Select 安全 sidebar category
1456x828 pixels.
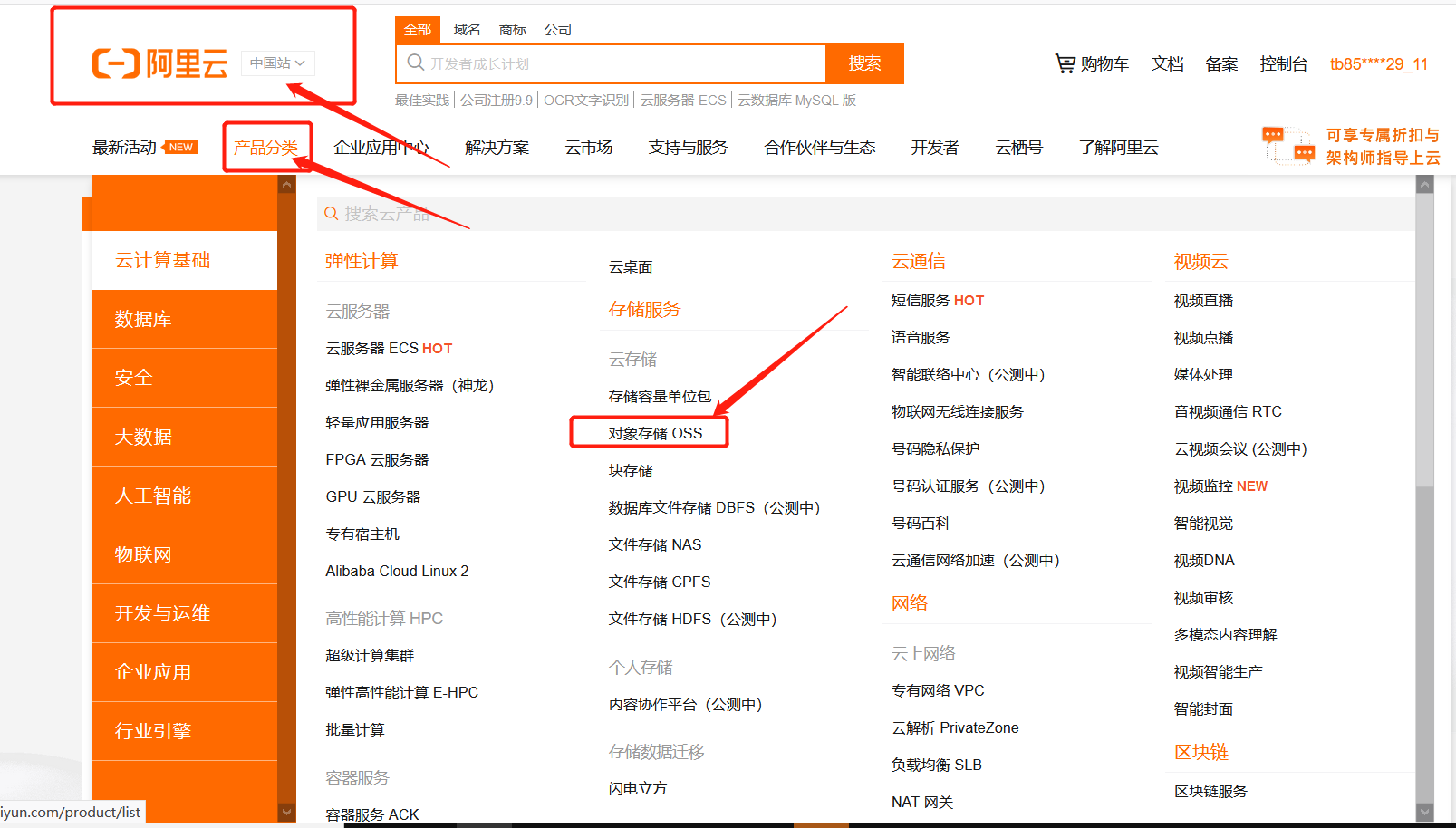185,378
